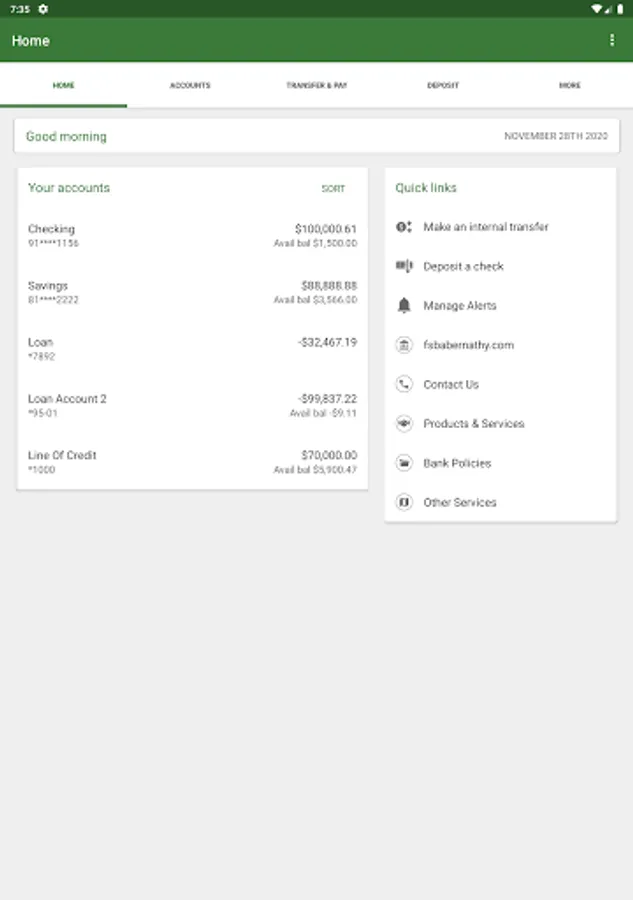The width and height of the screenshot is (633, 900).
Task: Open the Checking account row
Action: pos(192,236)
